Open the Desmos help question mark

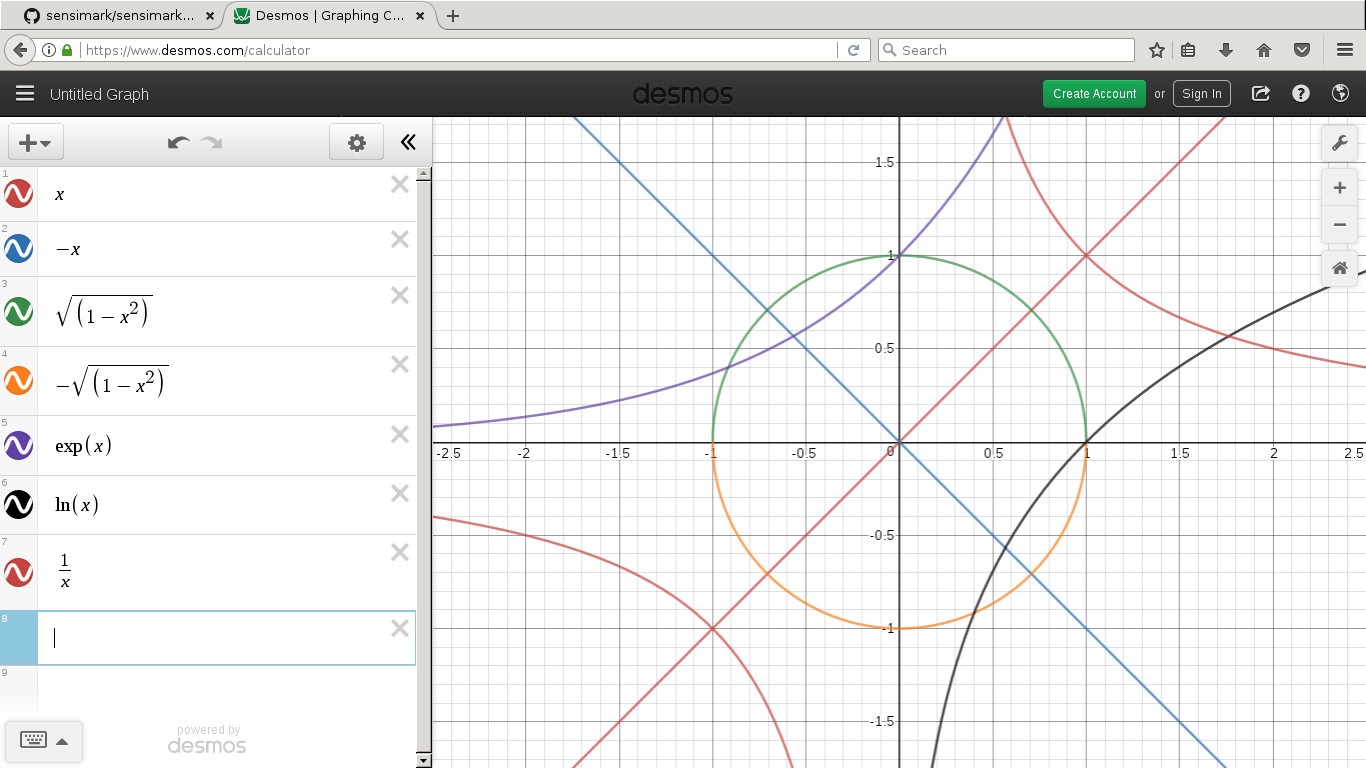1301,93
